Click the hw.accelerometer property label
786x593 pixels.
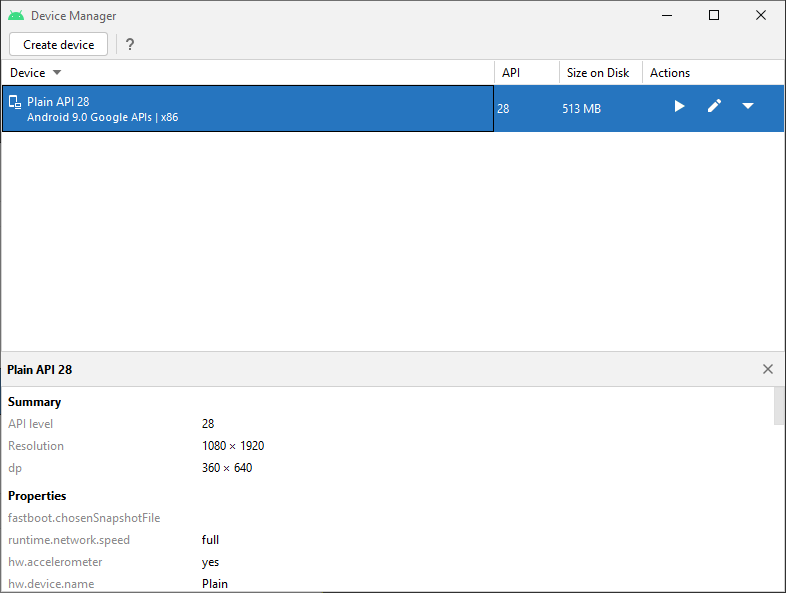(x=55, y=562)
